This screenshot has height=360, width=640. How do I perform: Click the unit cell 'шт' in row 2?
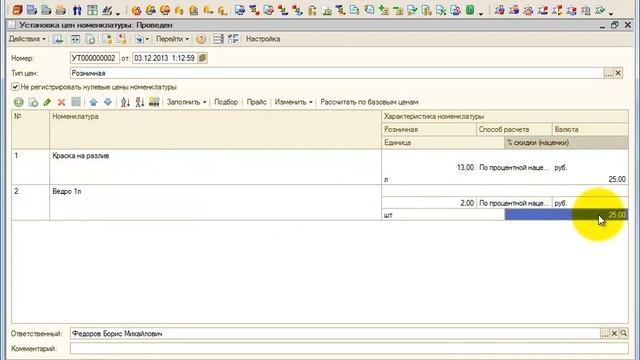[x=443, y=215]
